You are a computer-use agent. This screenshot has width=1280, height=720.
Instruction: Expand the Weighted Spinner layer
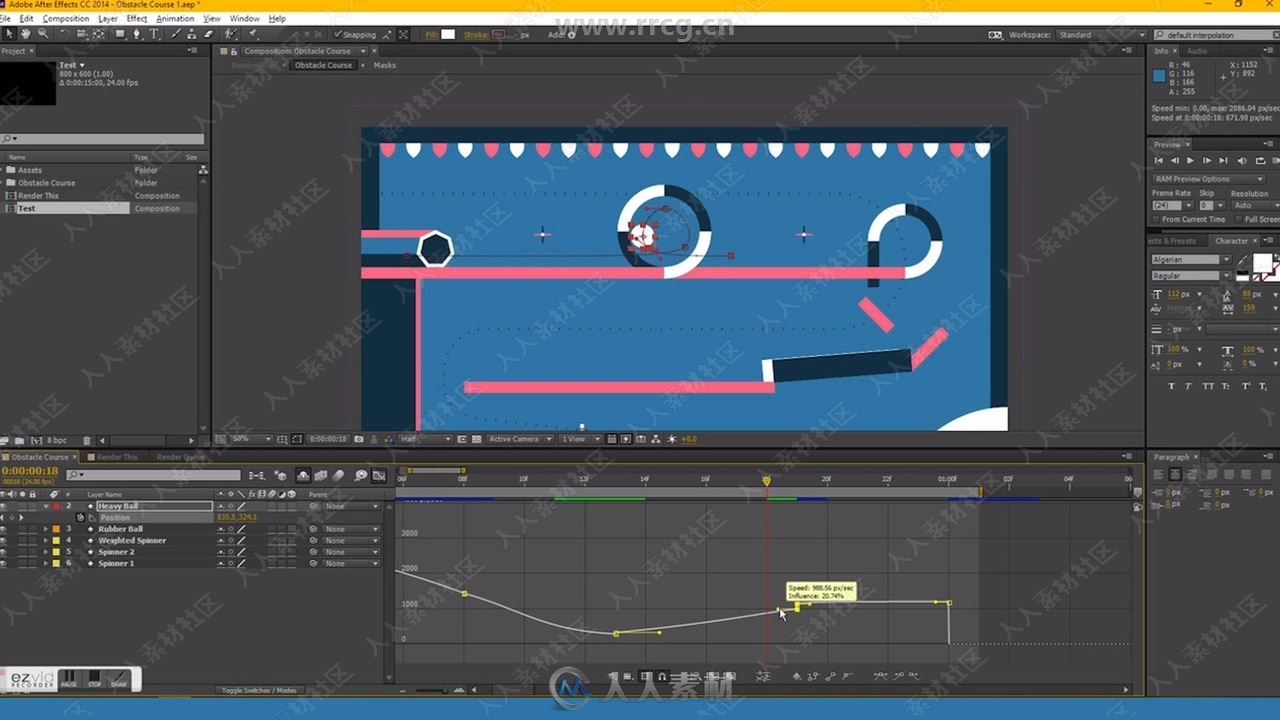(45, 540)
